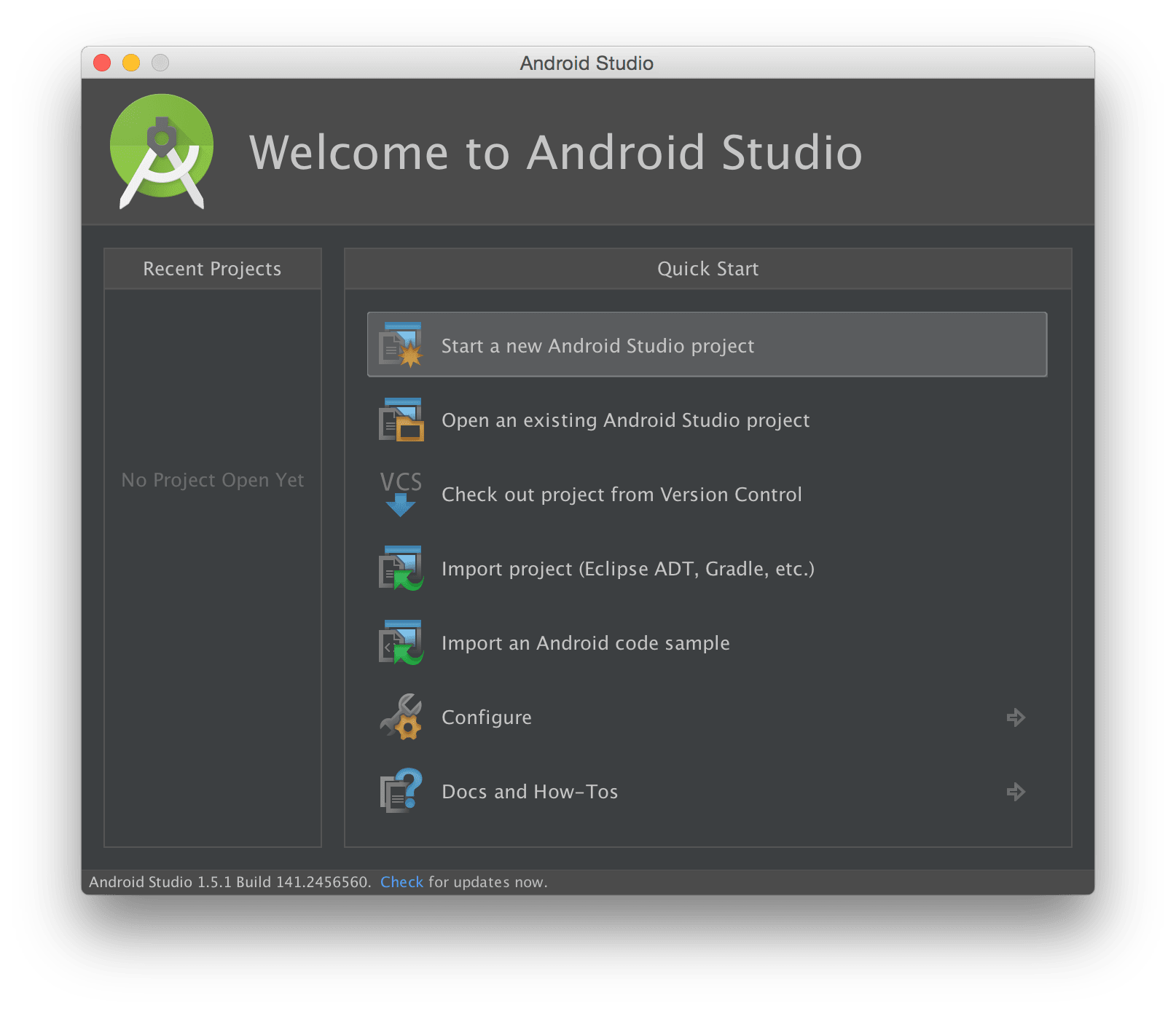Click 'No Project Open Yet' text
Image resolution: width=1176 pixels, height=1011 pixels.
click(212, 480)
